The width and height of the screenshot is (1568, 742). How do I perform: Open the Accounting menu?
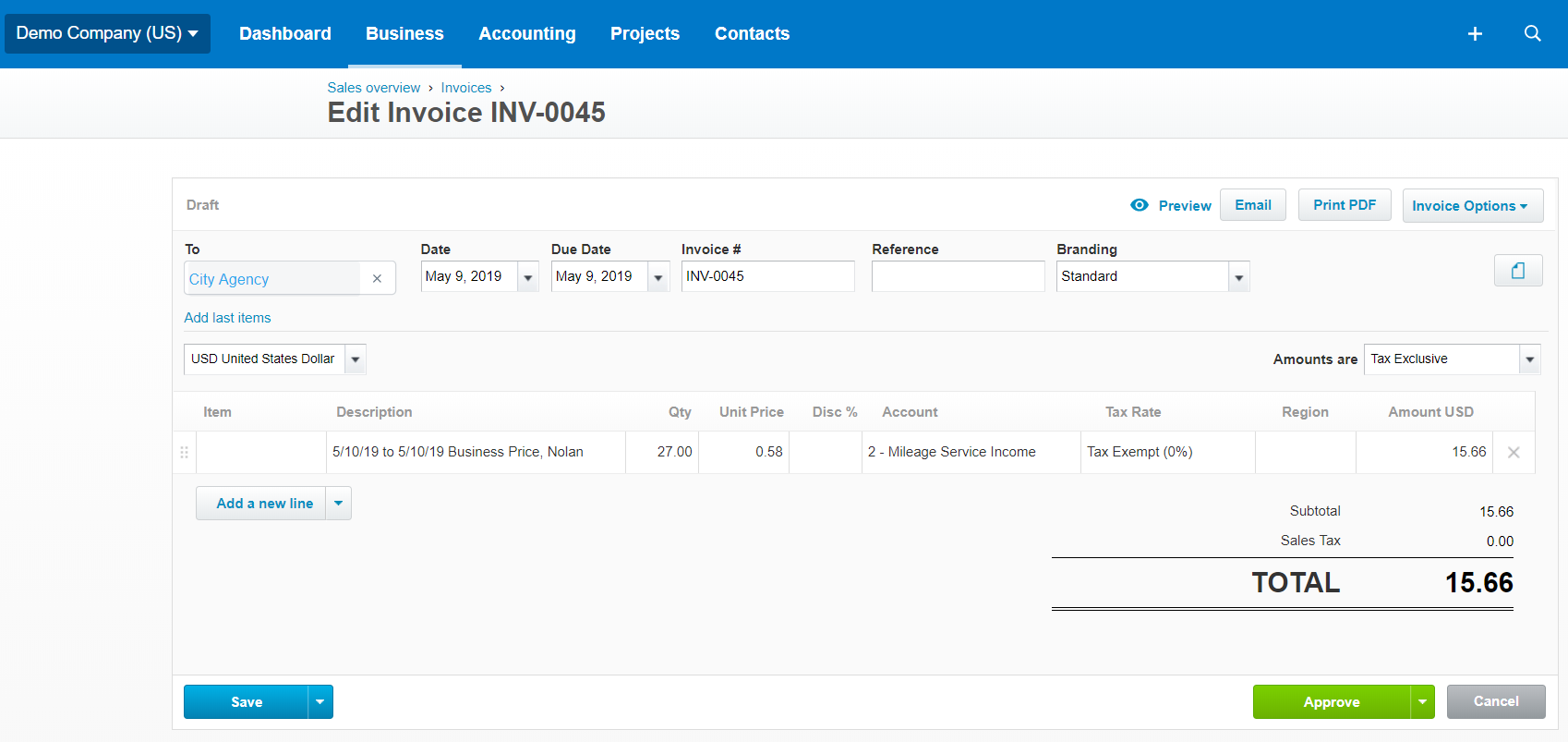[x=527, y=34]
